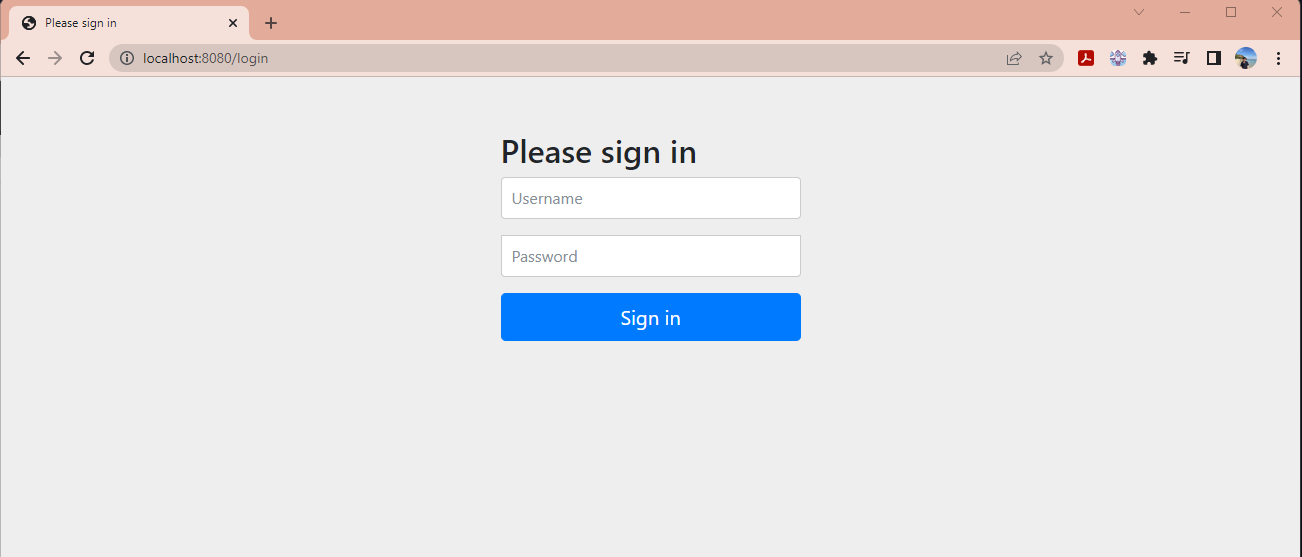This screenshot has width=1302, height=557.
Task: Open a new browser tab
Action: [271, 23]
